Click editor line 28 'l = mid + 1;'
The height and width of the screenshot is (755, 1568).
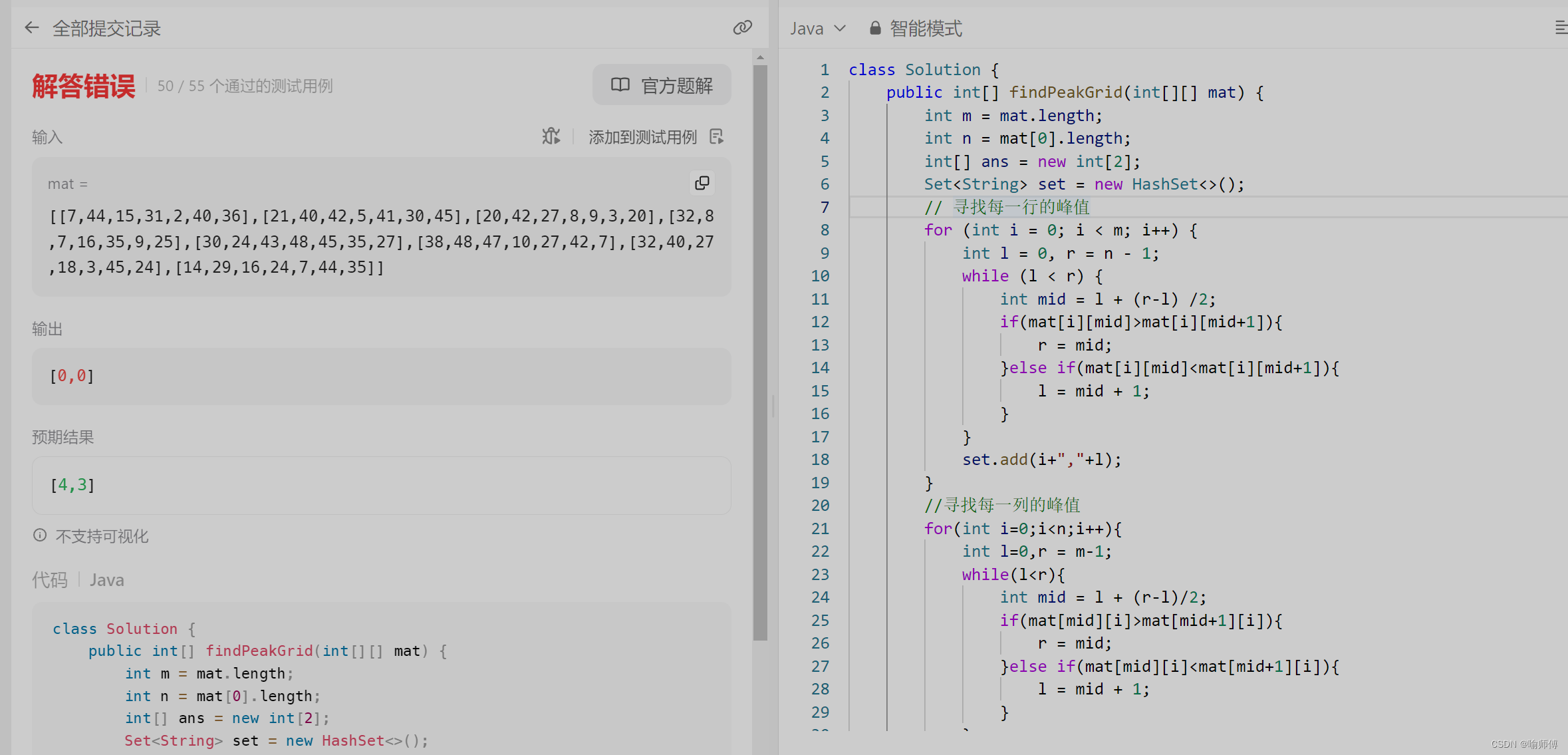[1094, 689]
